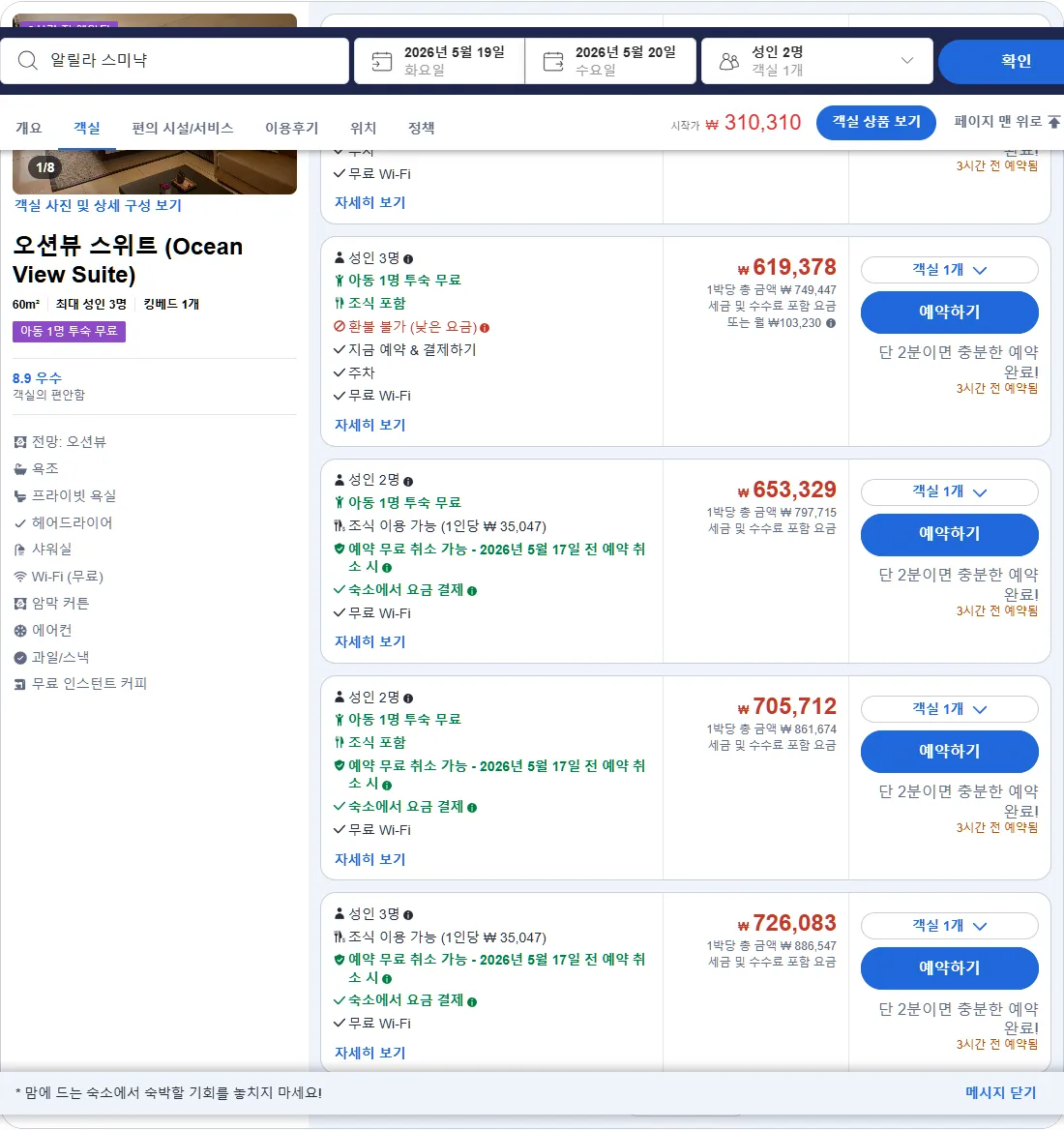
Task: Switch to the 개요 tab
Action: (x=29, y=129)
